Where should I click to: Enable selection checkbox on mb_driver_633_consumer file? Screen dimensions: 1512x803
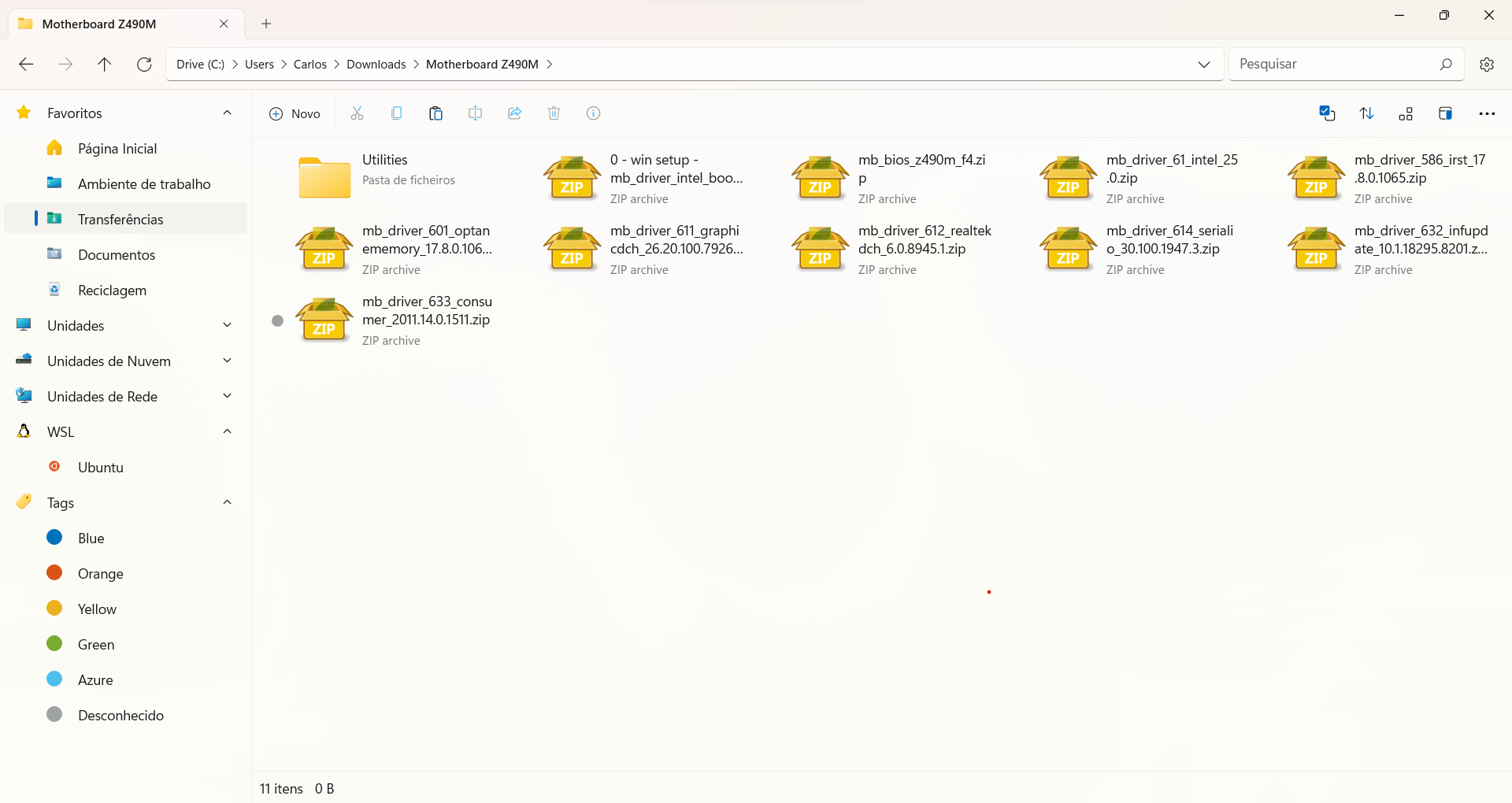pos(276,320)
